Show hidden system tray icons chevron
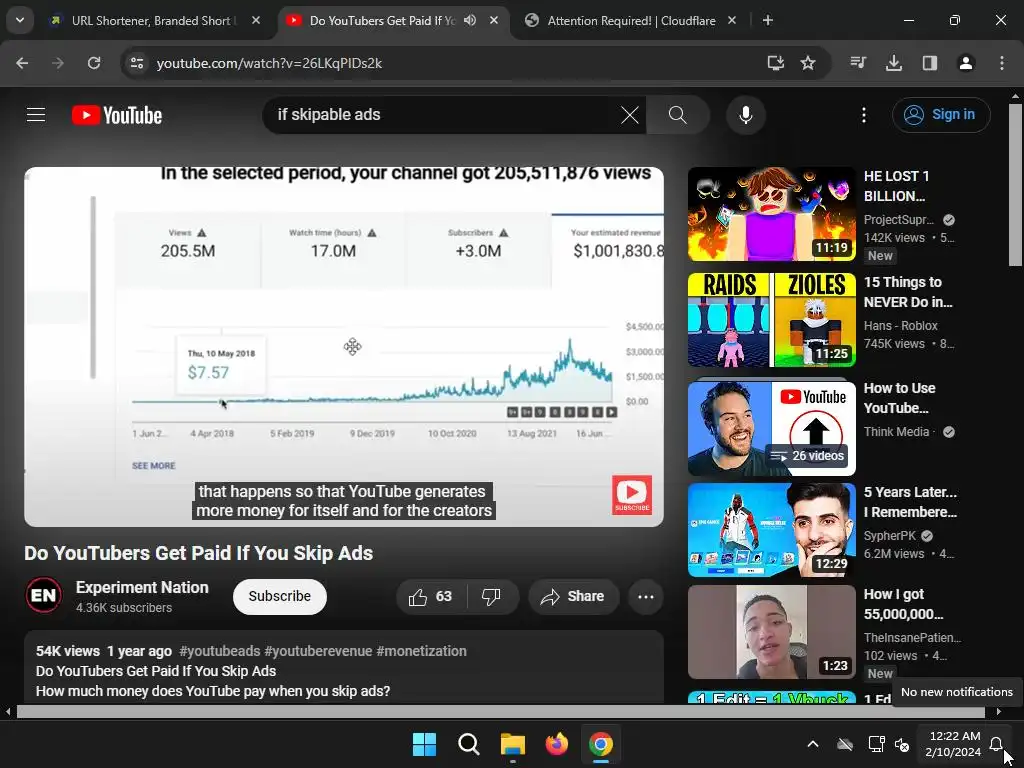The width and height of the screenshot is (1024, 768). coord(813,744)
